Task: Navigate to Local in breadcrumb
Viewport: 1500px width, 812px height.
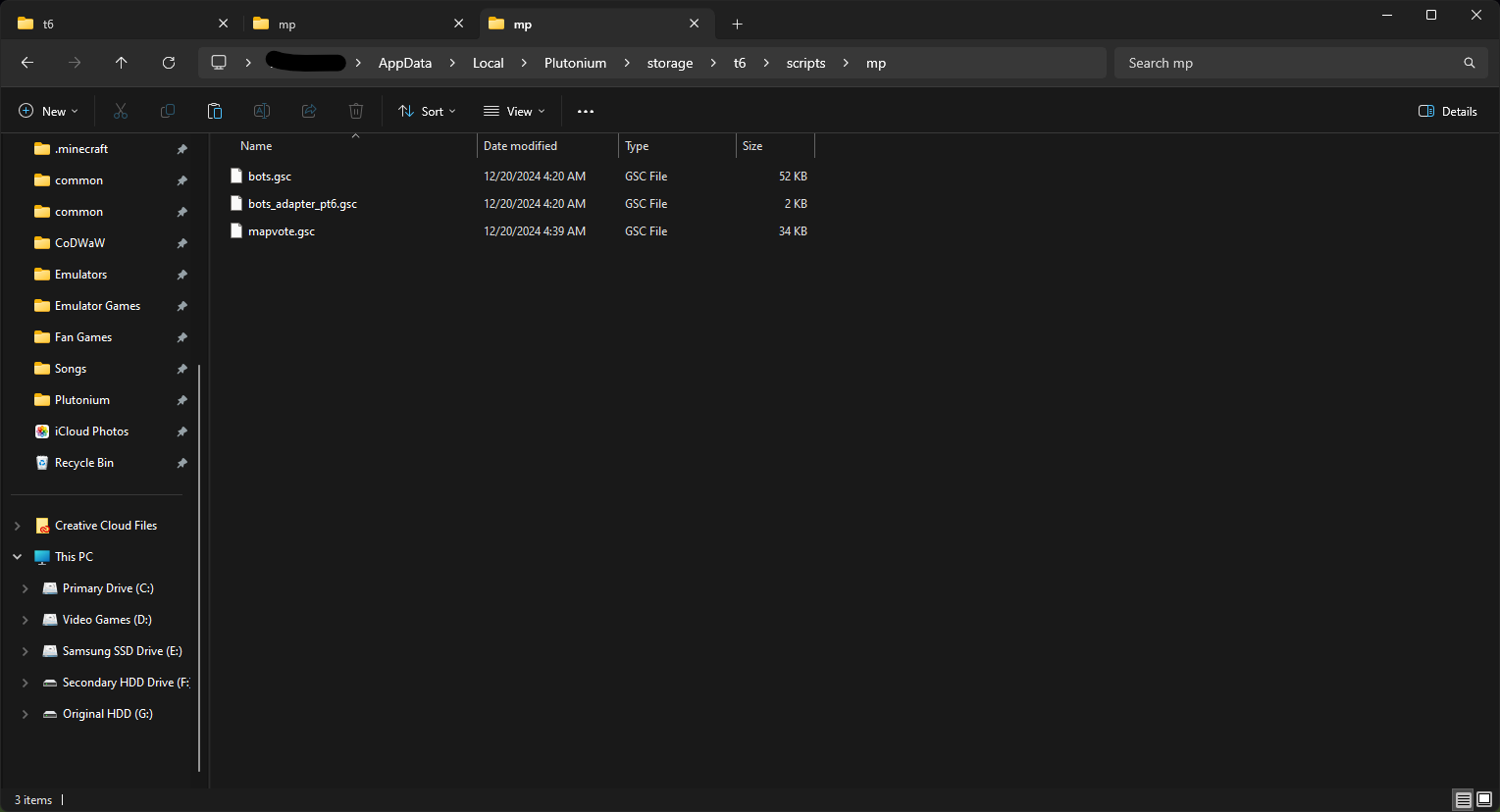Action: [x=488, y=63]
